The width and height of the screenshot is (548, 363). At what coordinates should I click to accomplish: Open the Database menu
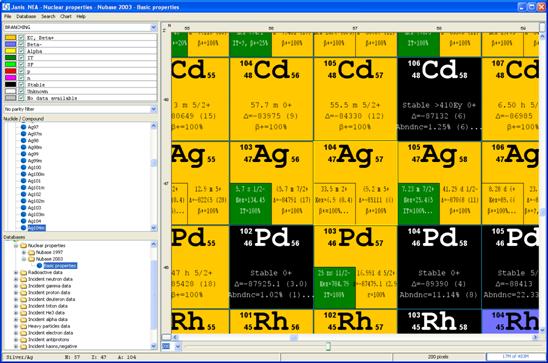point(26,16)
